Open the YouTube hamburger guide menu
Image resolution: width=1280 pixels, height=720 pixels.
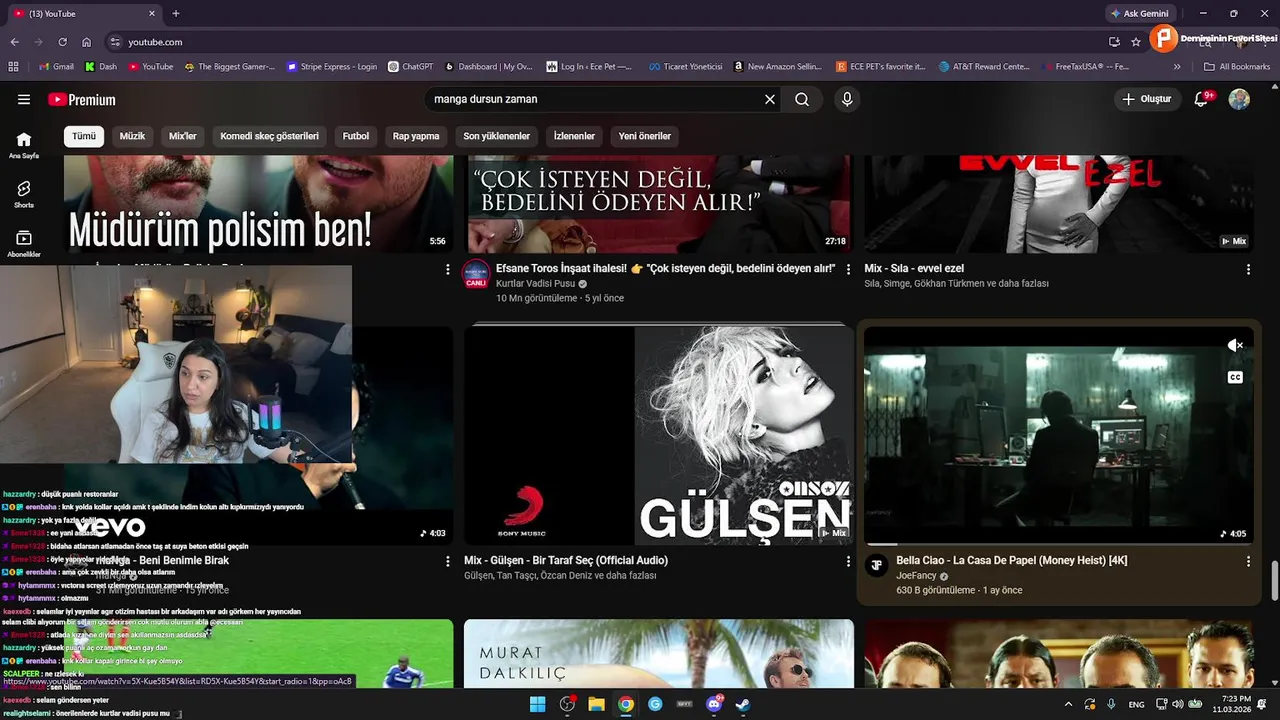click(24, 99)
